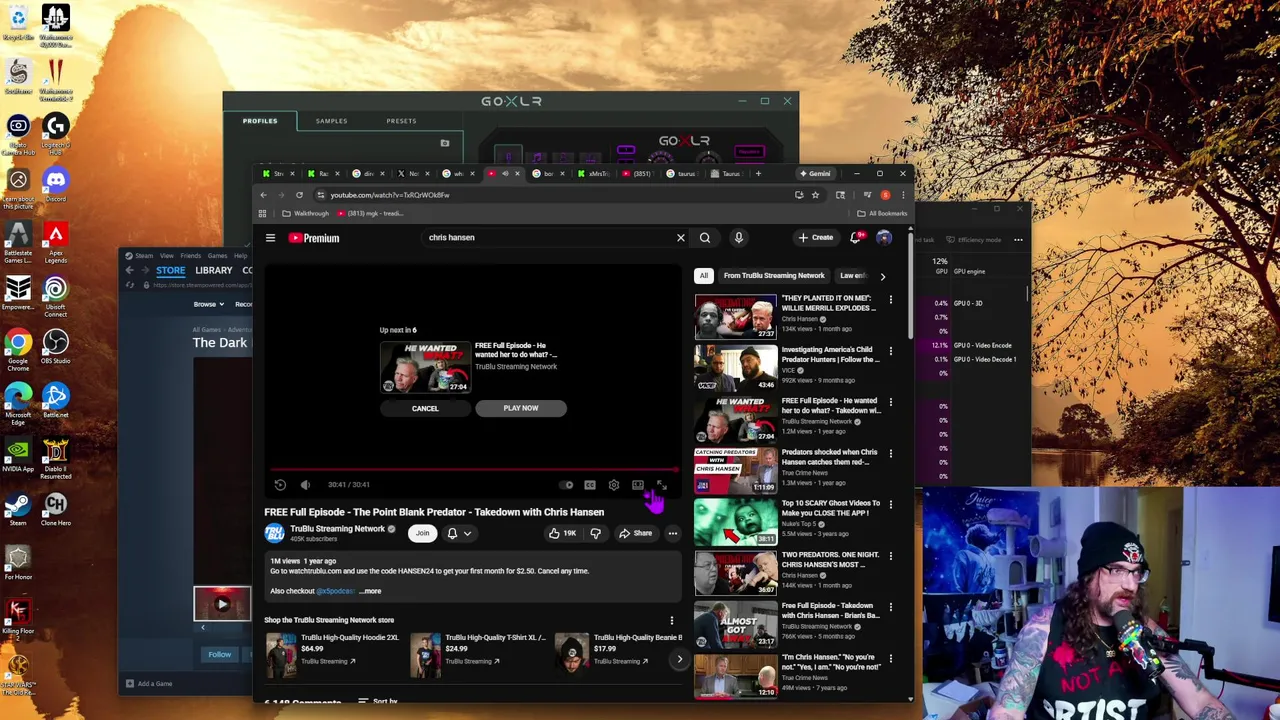Open the subscription bell notification dropdown
The height and width of the screenshot is (720, 1280).
(x=458, y=533)
